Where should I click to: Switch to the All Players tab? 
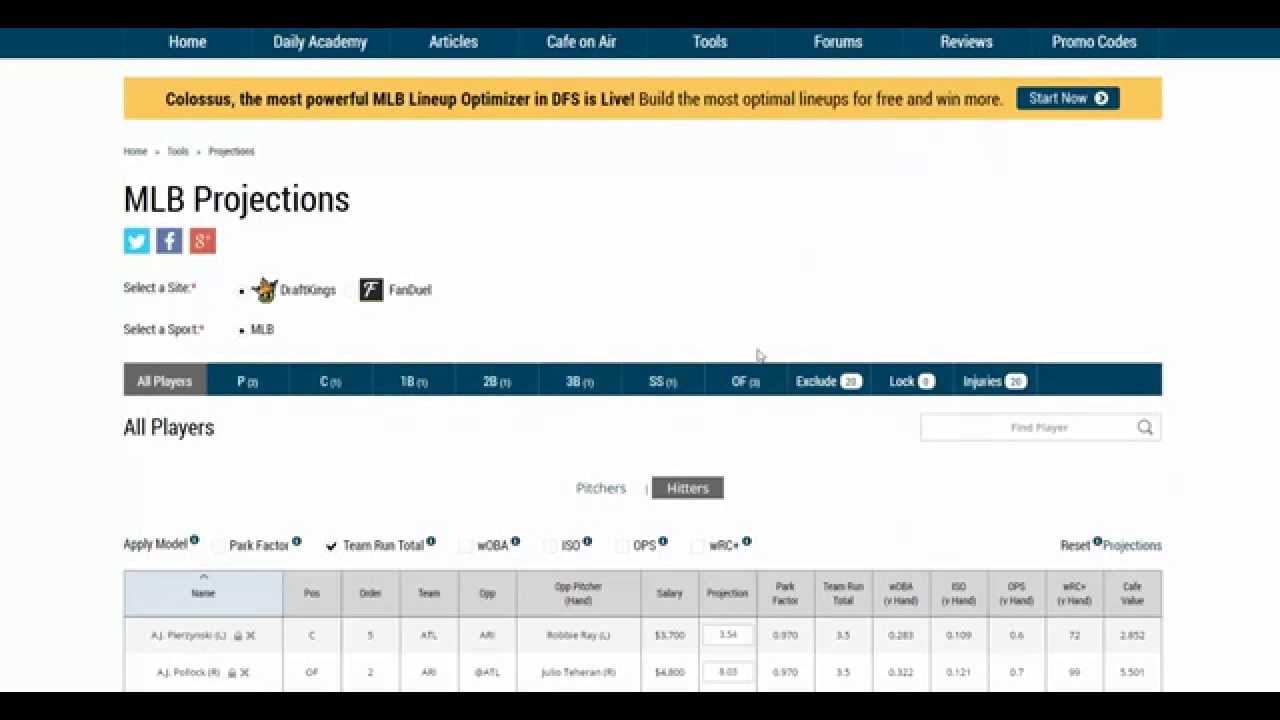165,380
